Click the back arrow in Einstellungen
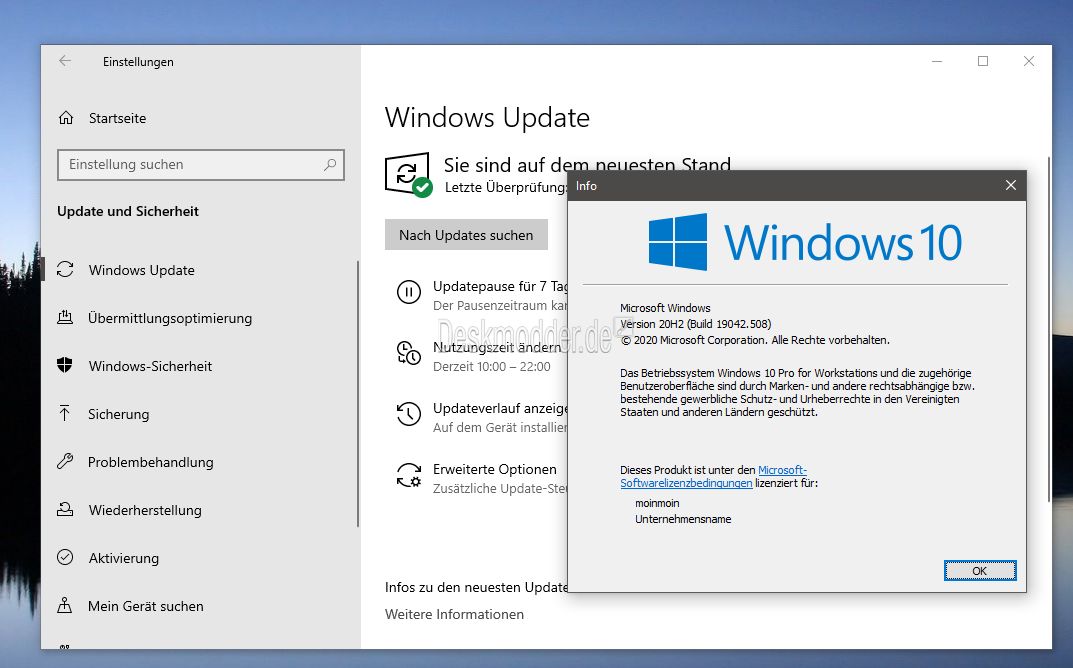Screen dimensions: 1073x668 tap(65, 62)
